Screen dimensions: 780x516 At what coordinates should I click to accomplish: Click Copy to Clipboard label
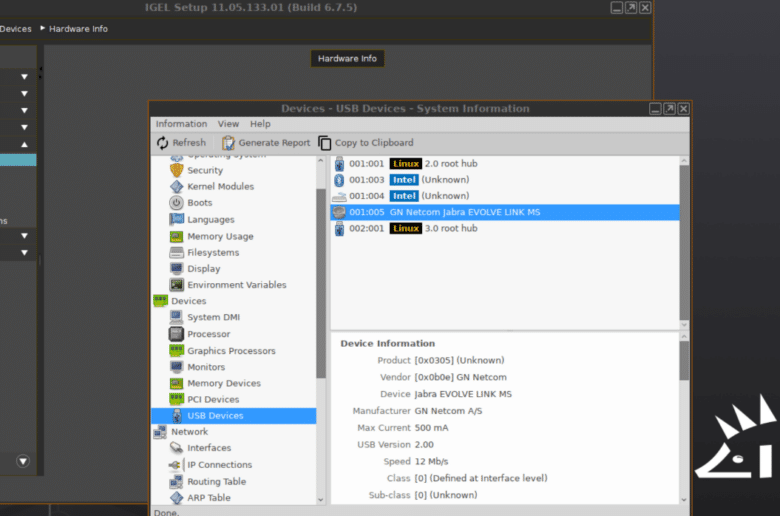click(374, 143)
